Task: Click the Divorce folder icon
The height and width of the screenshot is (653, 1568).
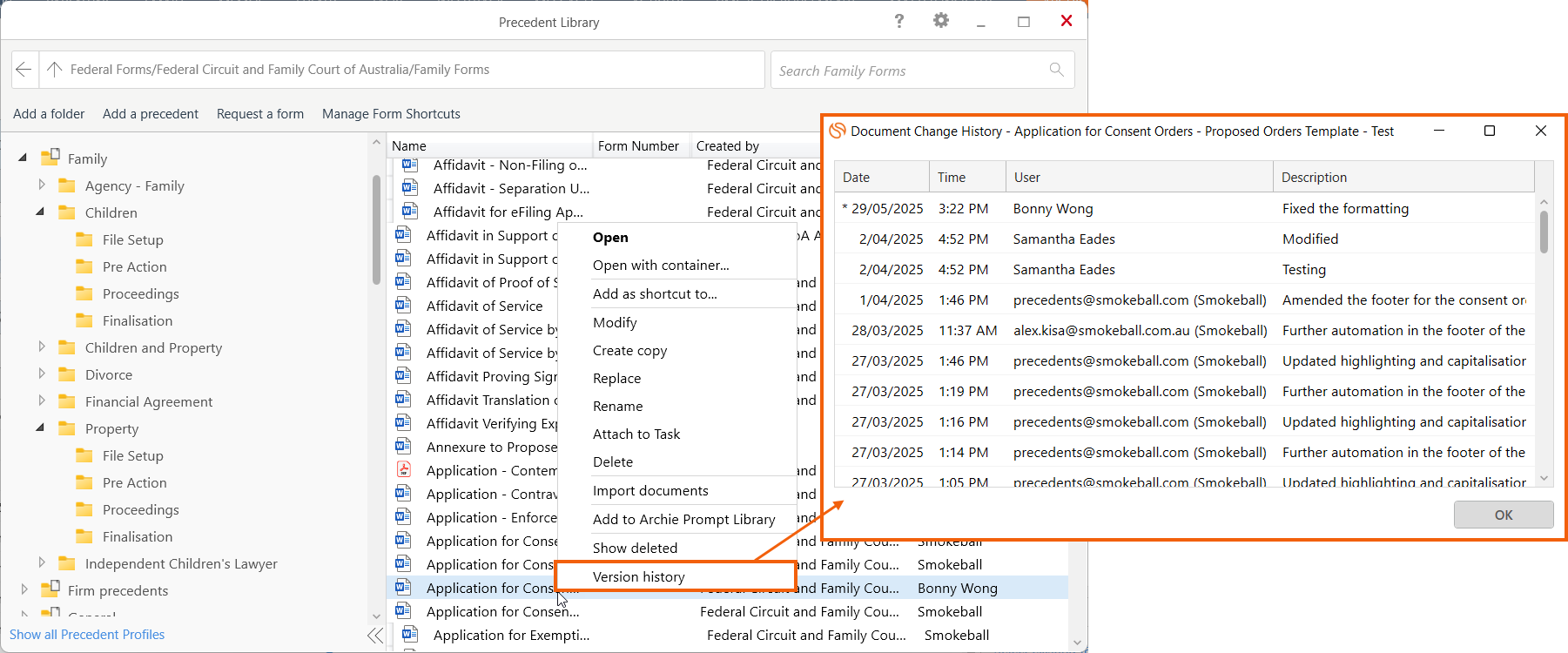Action: tap(67, 374)
